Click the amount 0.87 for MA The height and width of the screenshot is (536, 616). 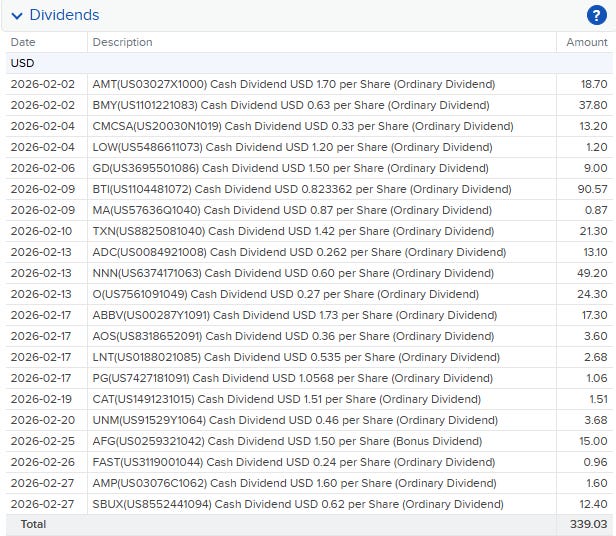tap(596, 210)
